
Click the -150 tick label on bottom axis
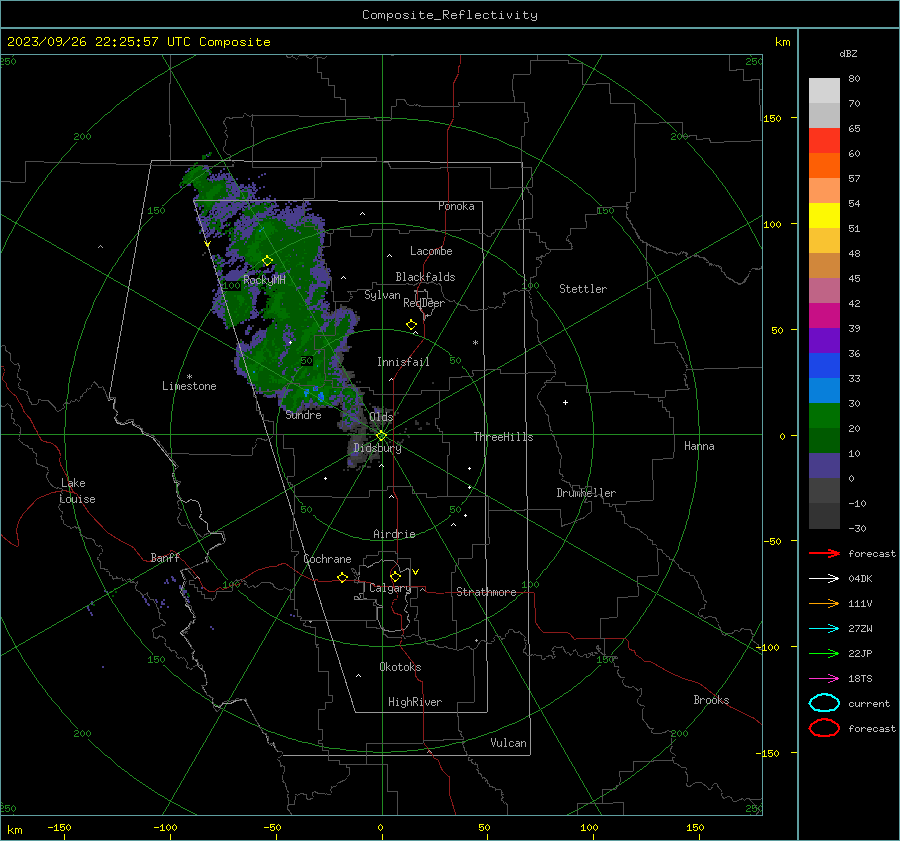point(59,827)
